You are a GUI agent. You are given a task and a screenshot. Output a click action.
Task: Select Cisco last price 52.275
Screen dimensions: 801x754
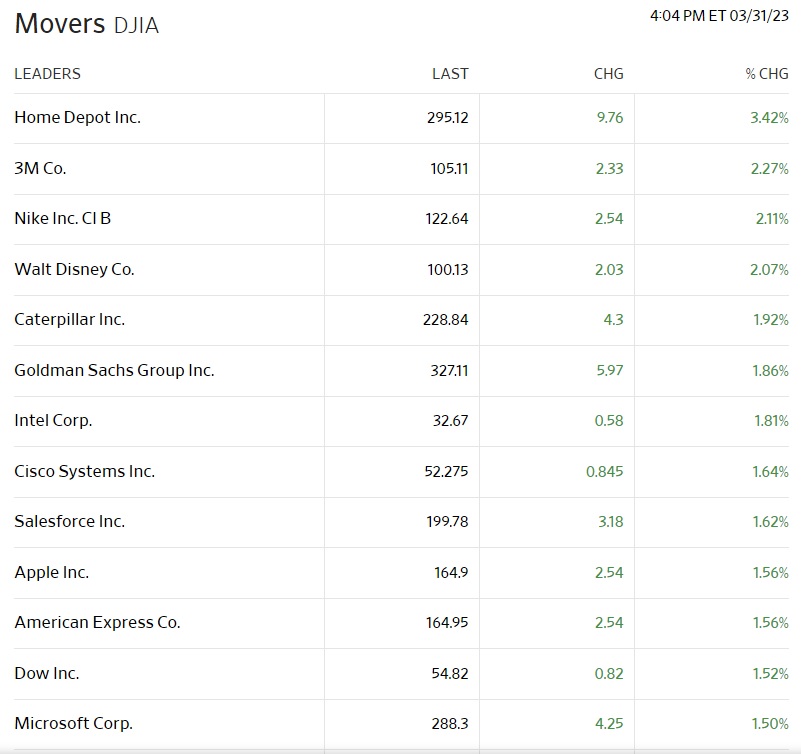point(446,471)
